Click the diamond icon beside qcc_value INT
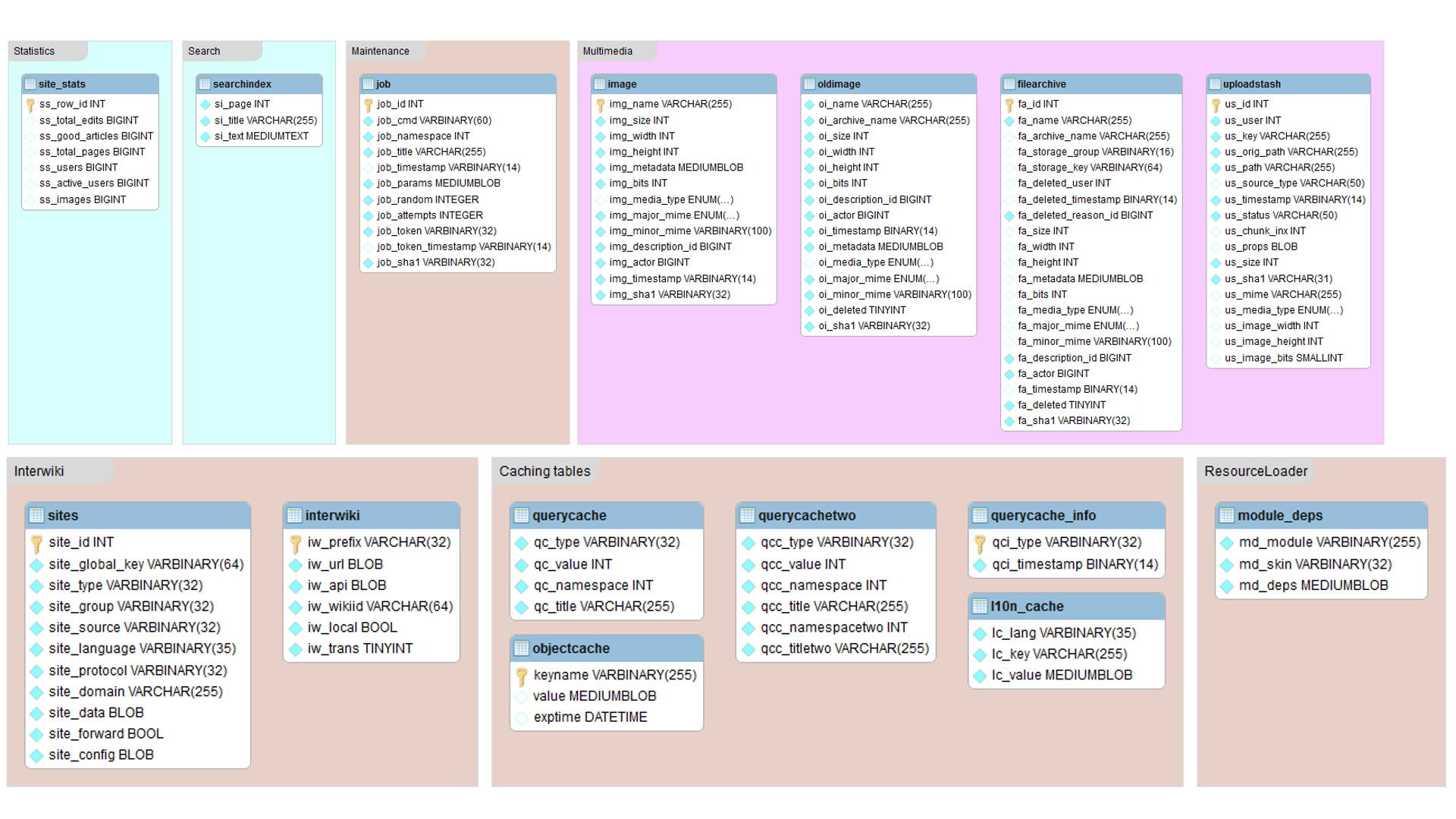This screenshot has height=819, width=1456. 748,565
